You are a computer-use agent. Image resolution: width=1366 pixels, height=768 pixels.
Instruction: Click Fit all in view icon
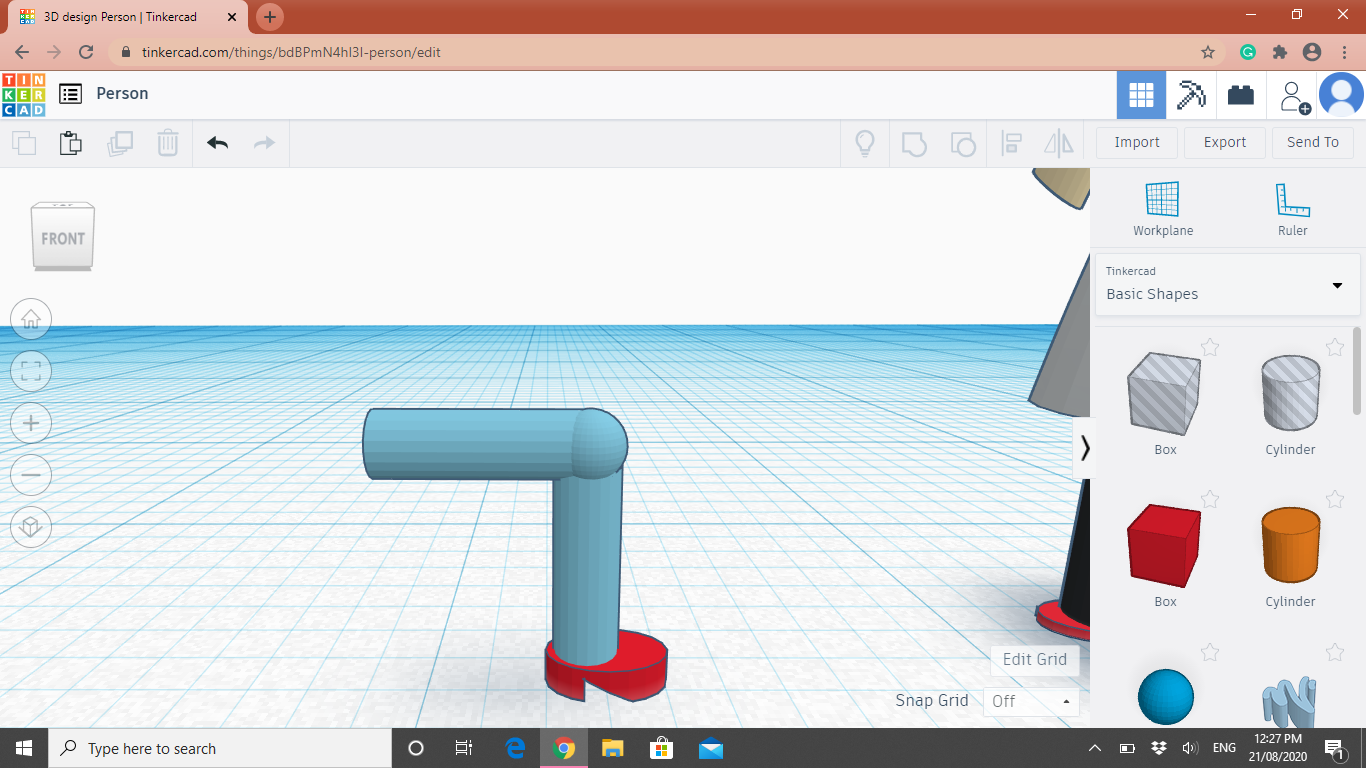pos(31,371)
